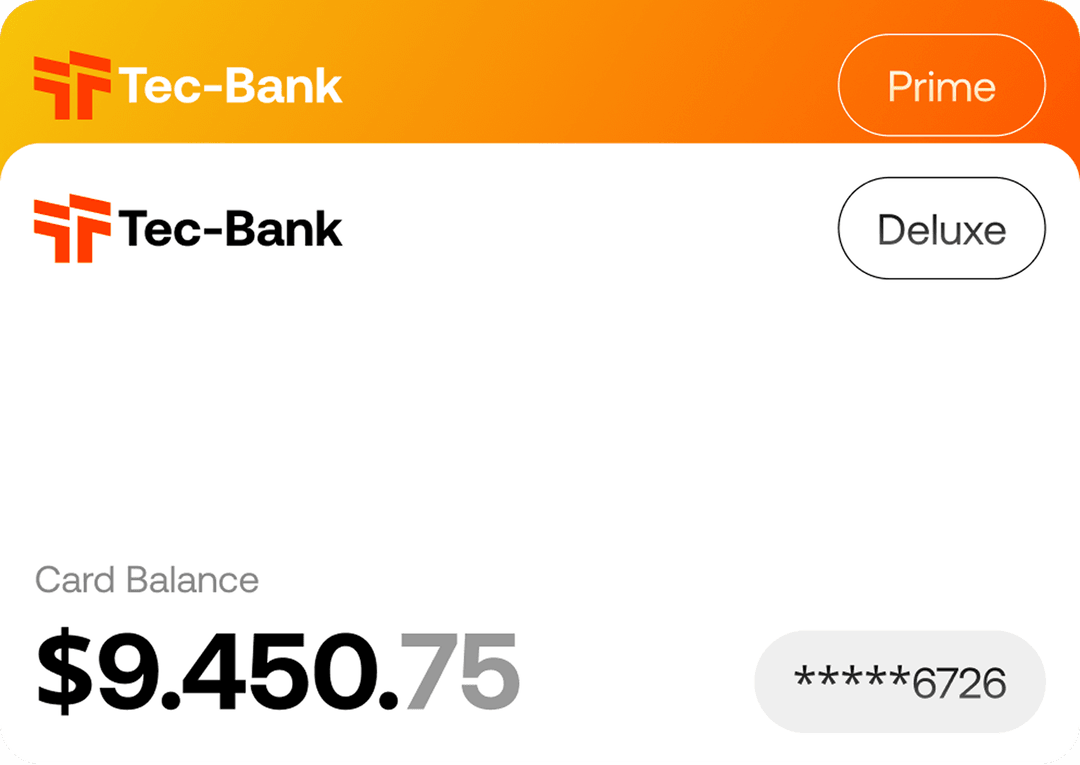Select the Prime card tier badge
The image size is (1080, 765).
pyautogui.click(x=941, y=86)
